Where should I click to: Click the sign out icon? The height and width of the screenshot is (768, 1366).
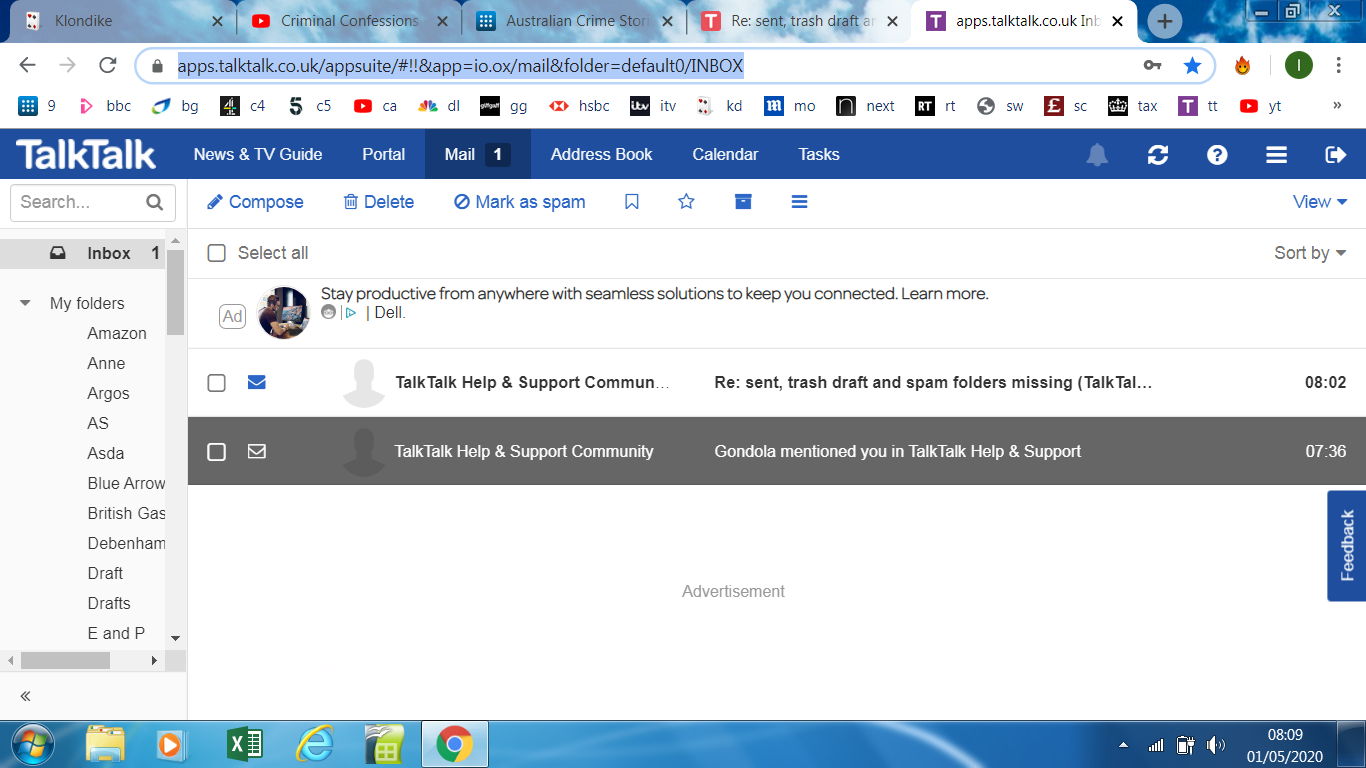point(1335,154)
